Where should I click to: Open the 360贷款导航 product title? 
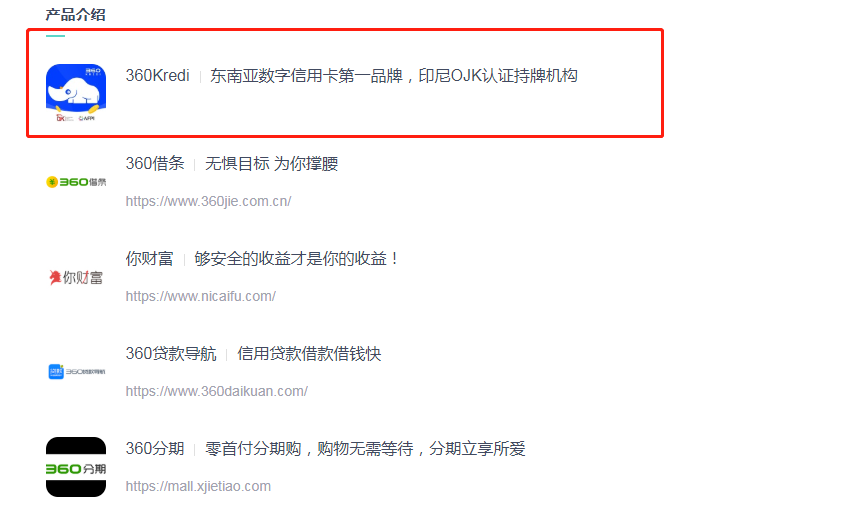click(x=171, y=353)
